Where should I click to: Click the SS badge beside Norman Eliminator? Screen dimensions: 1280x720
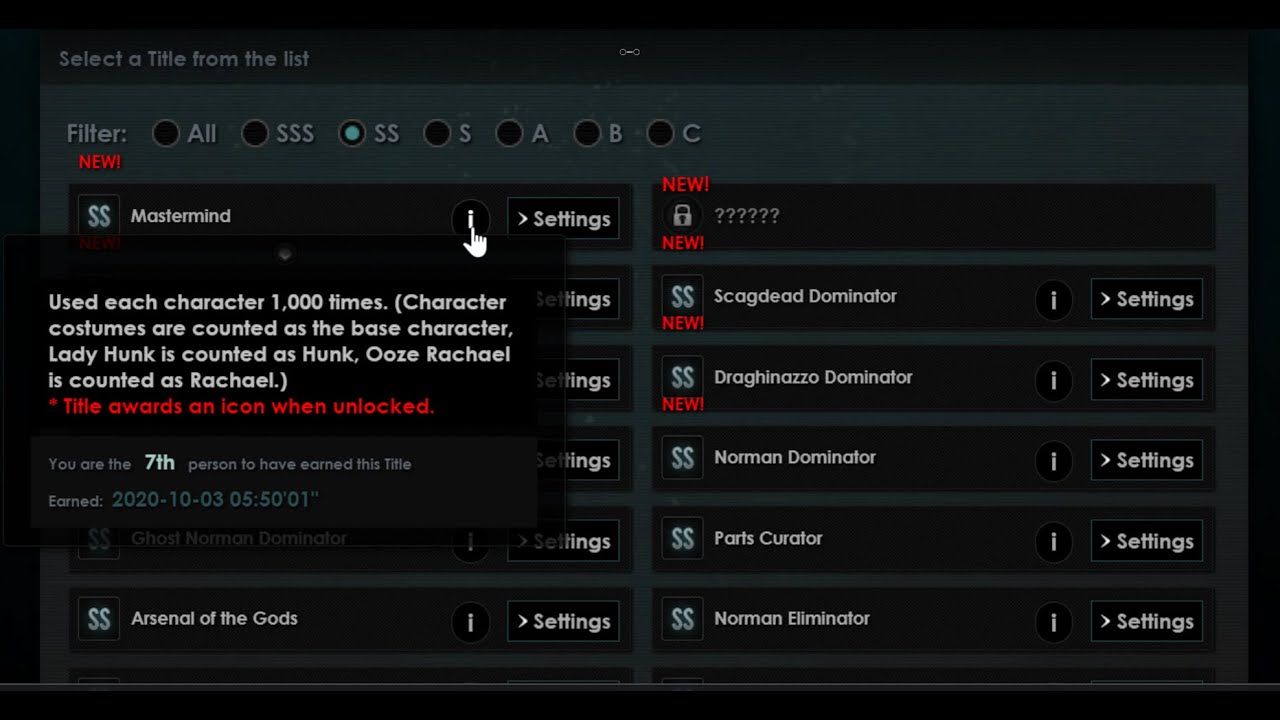coord(682,619)
